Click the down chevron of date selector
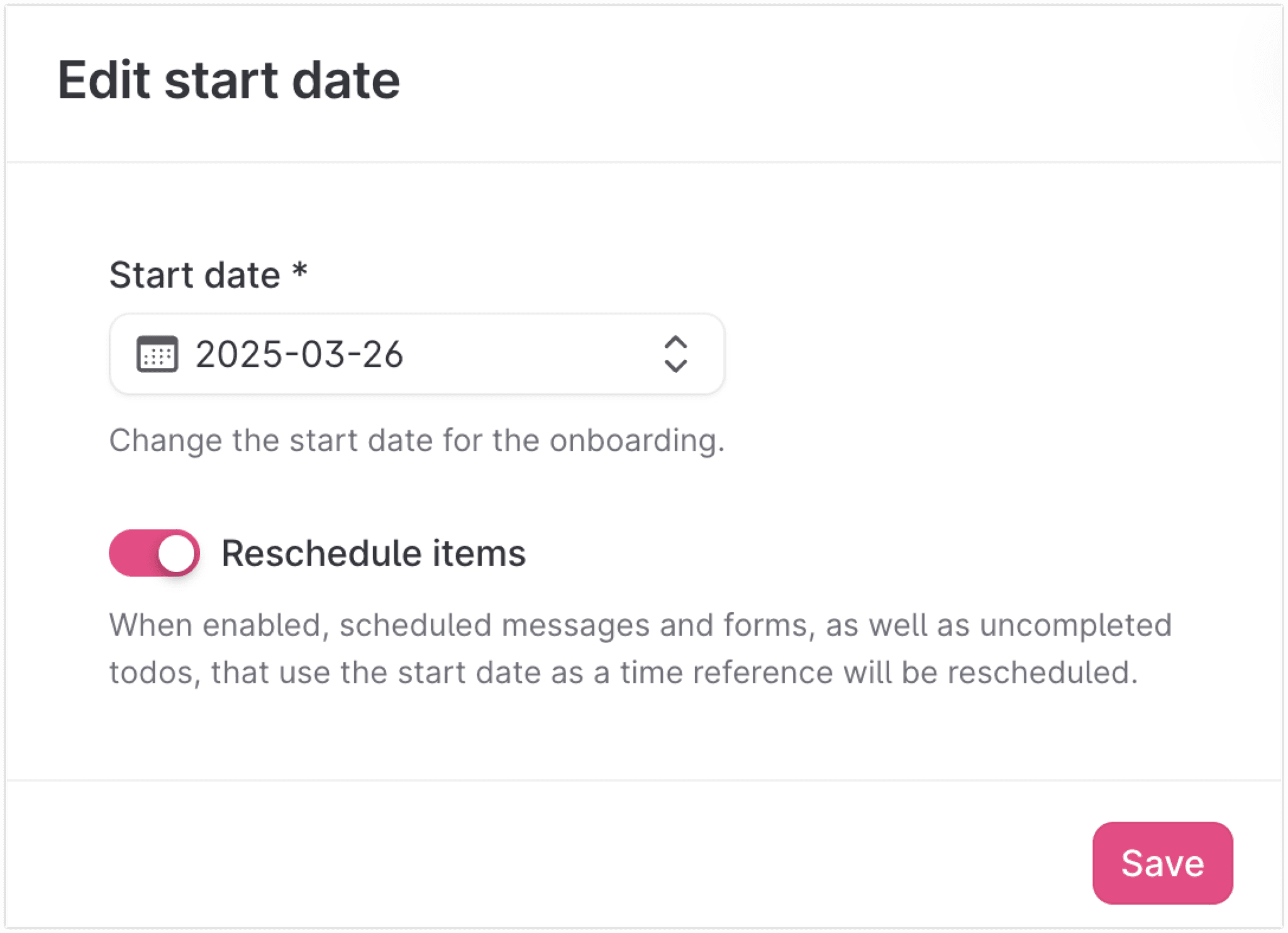Image resolution: width=1288 pixels, height=933 pixels. 675,366
